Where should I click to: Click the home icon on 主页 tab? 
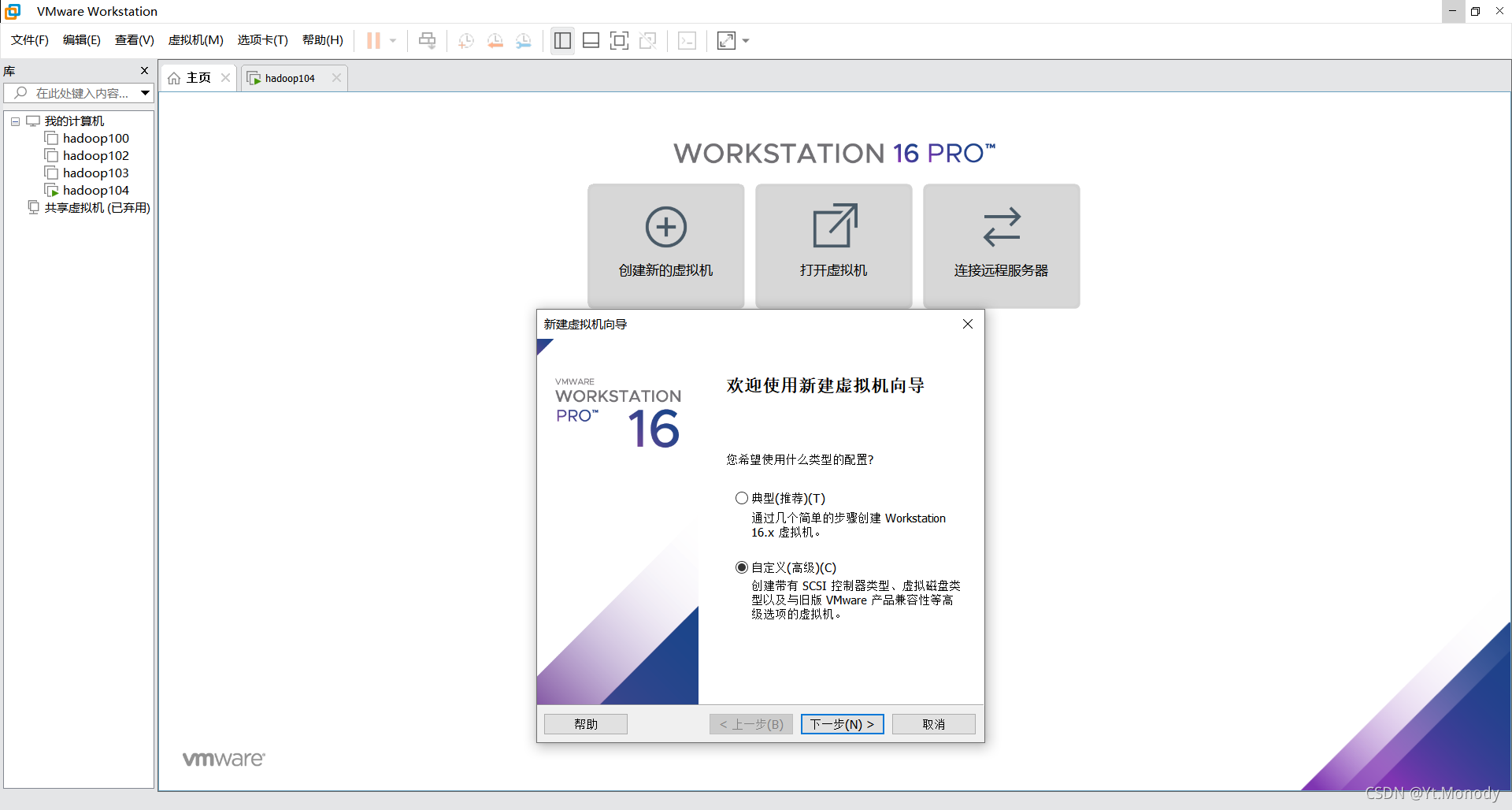coord(174,78)
